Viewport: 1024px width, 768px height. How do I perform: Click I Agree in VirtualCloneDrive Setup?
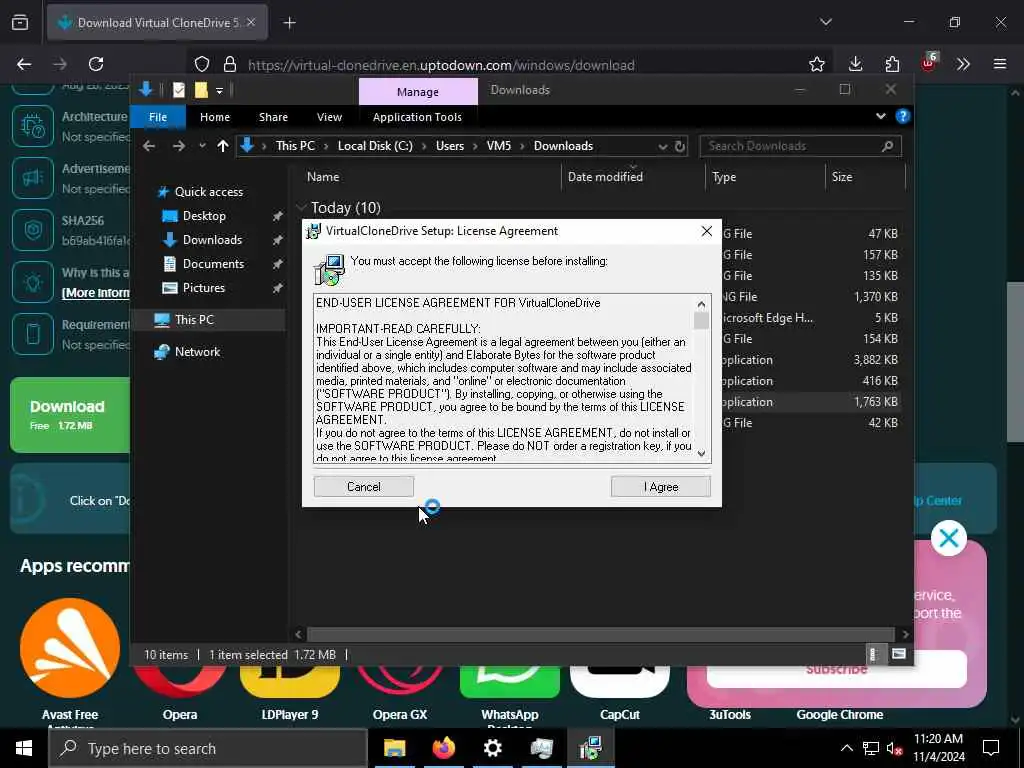pyautogui.click(x=660, y=487)
